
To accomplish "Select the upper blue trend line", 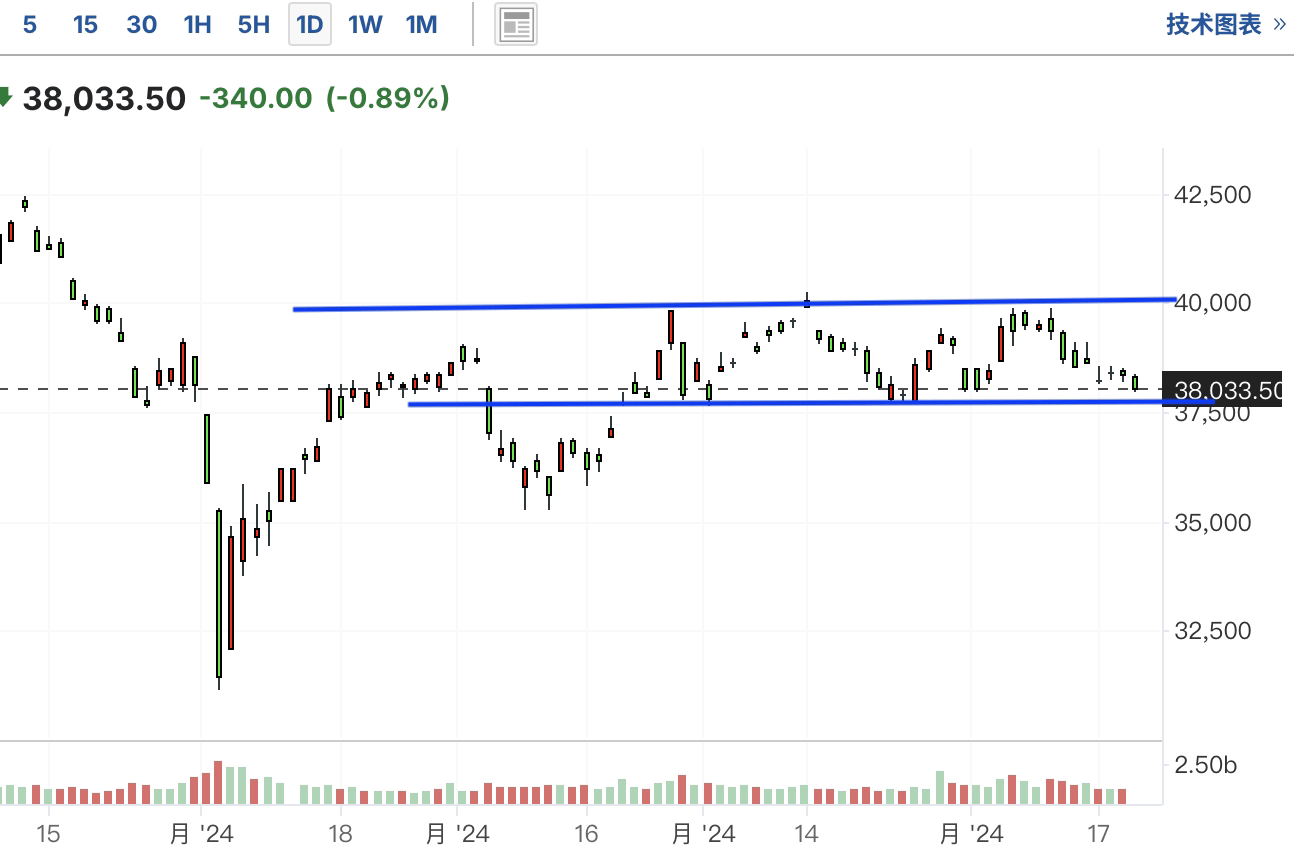I will click(x=735, y=304).
